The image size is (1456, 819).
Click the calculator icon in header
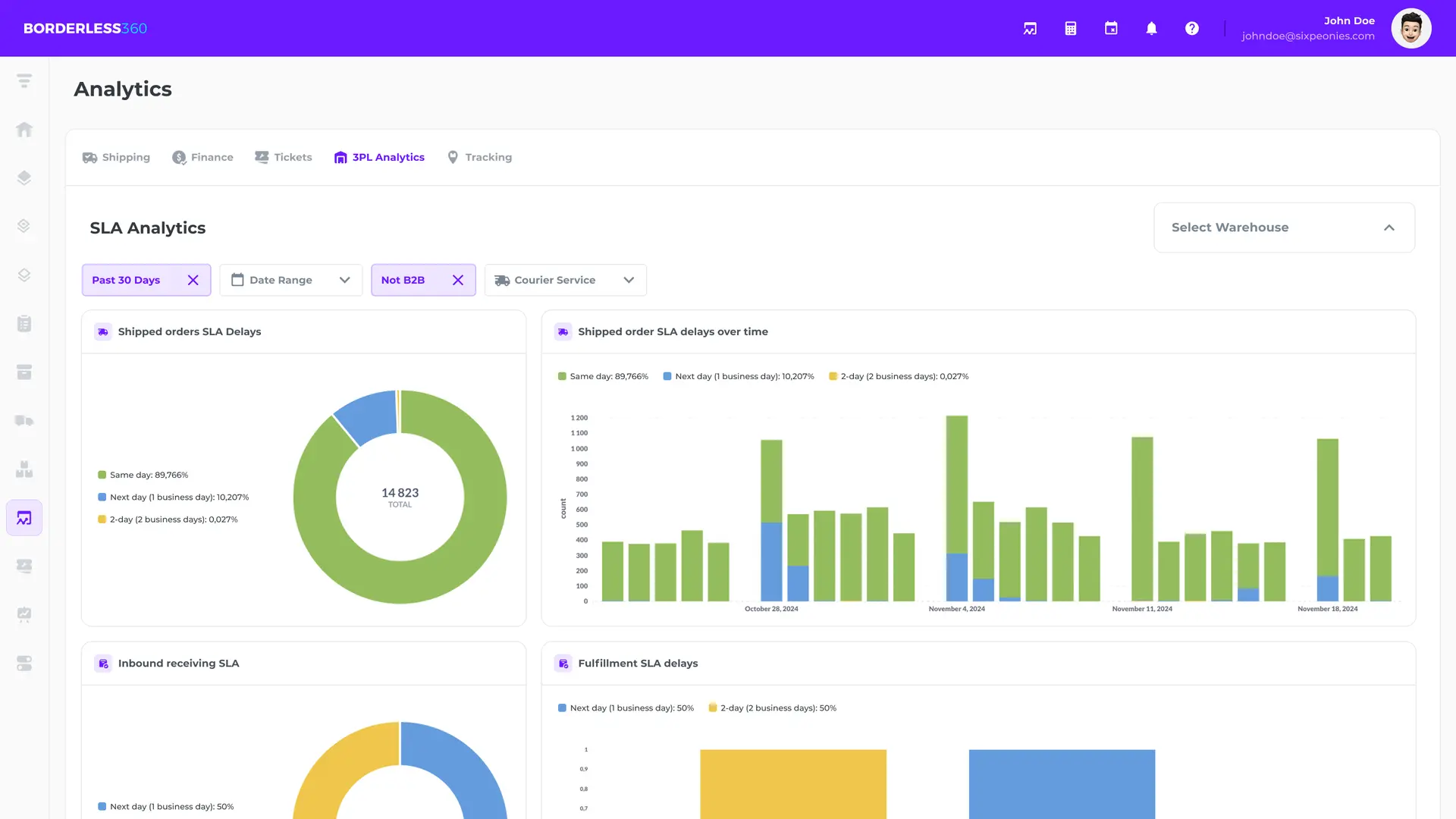pyautogui.click(x=1070, y=28)
